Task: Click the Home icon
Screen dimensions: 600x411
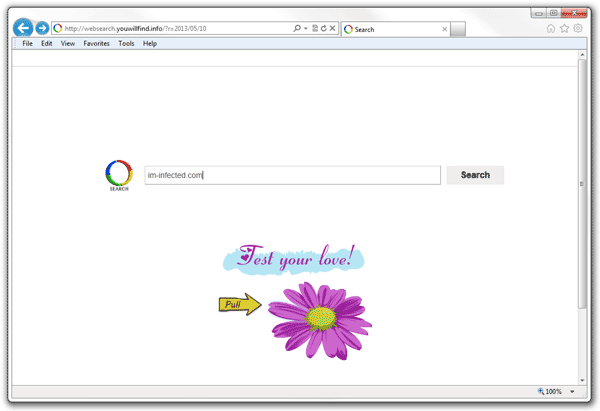Action: [551, 28]
